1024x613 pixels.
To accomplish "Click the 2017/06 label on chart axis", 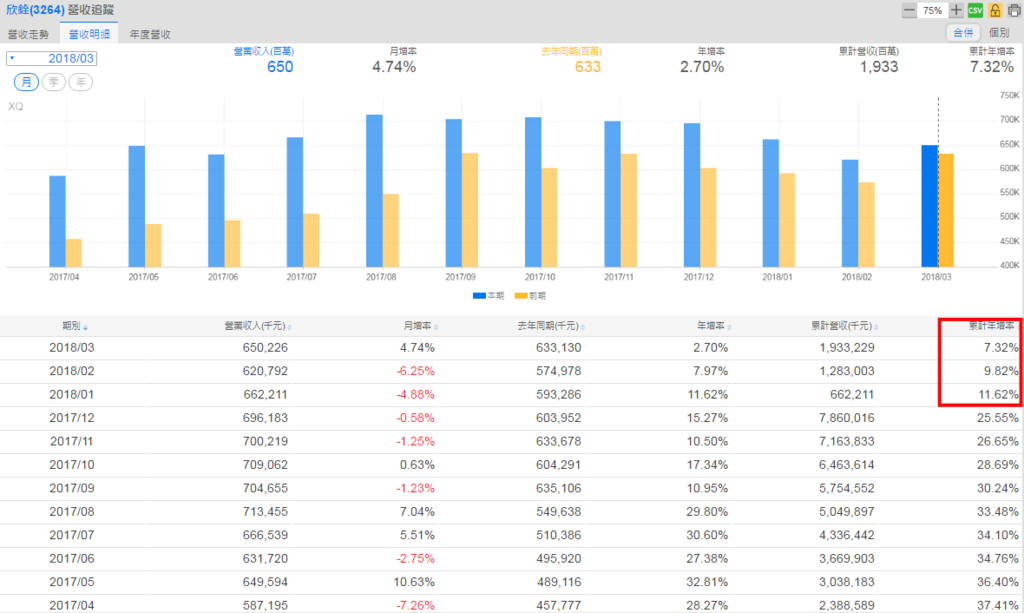I will click(x=223, y=277).
